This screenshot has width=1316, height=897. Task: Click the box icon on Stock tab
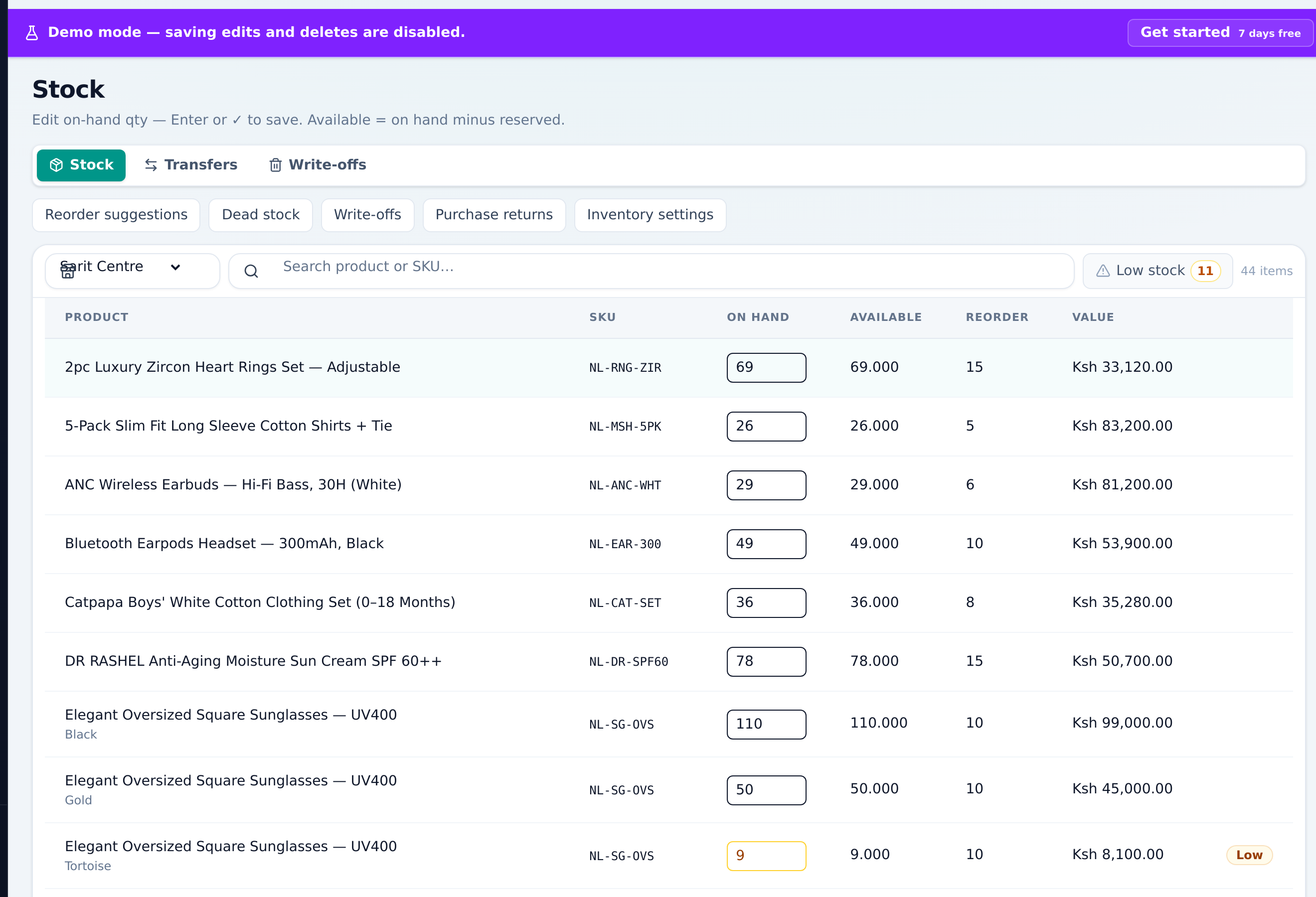[x=56, y=165]
